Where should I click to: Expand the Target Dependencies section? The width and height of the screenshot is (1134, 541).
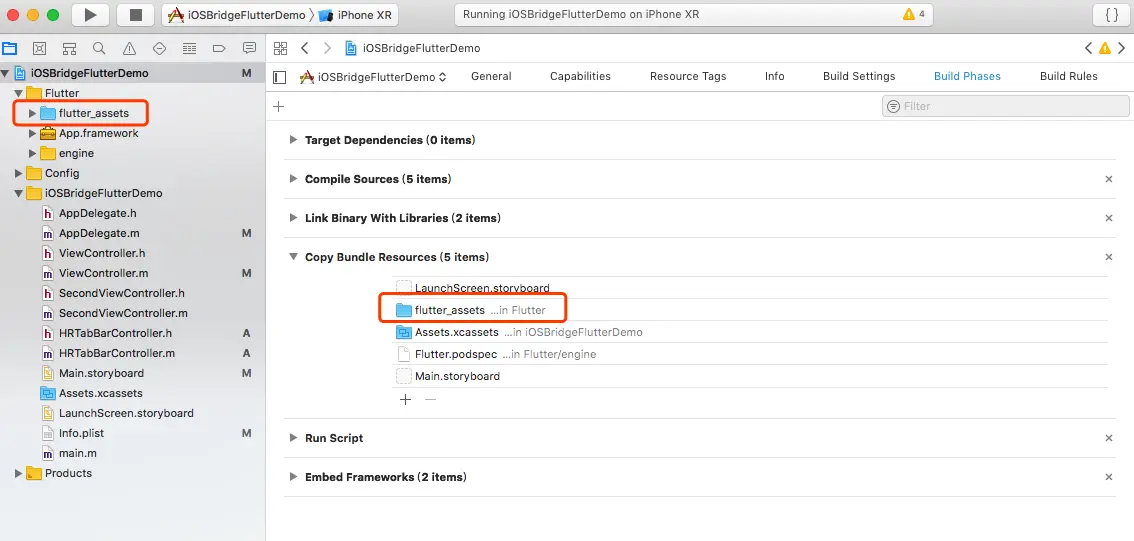tap(293, 140)
